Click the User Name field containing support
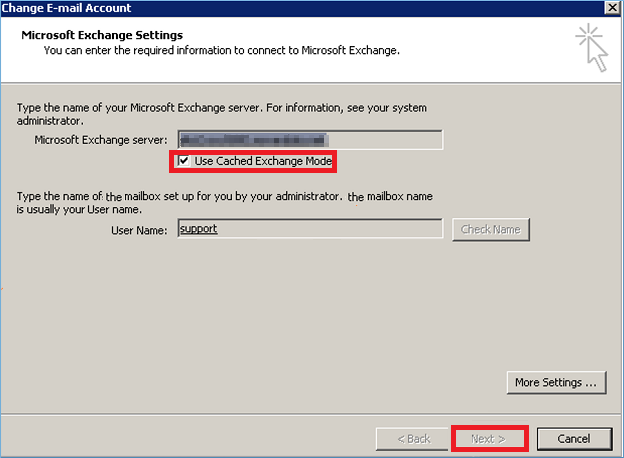This screenshot has height=458, width=624. click(310, 228)
